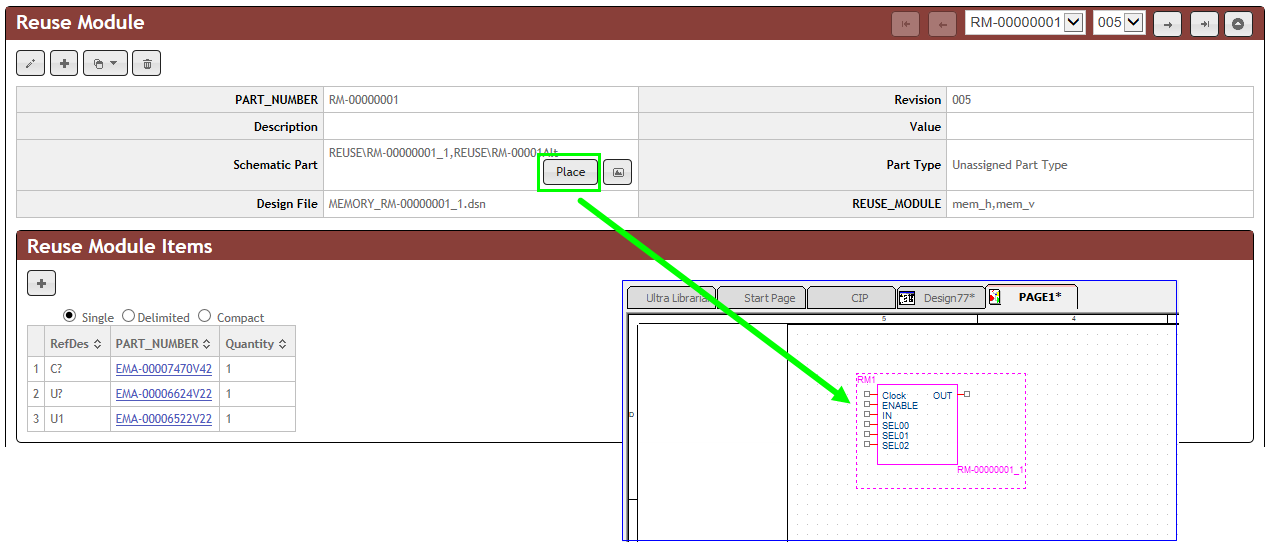Select the Compact radio option
The height and width of the screenshot is (549, 1268).
tap(204, 316)
